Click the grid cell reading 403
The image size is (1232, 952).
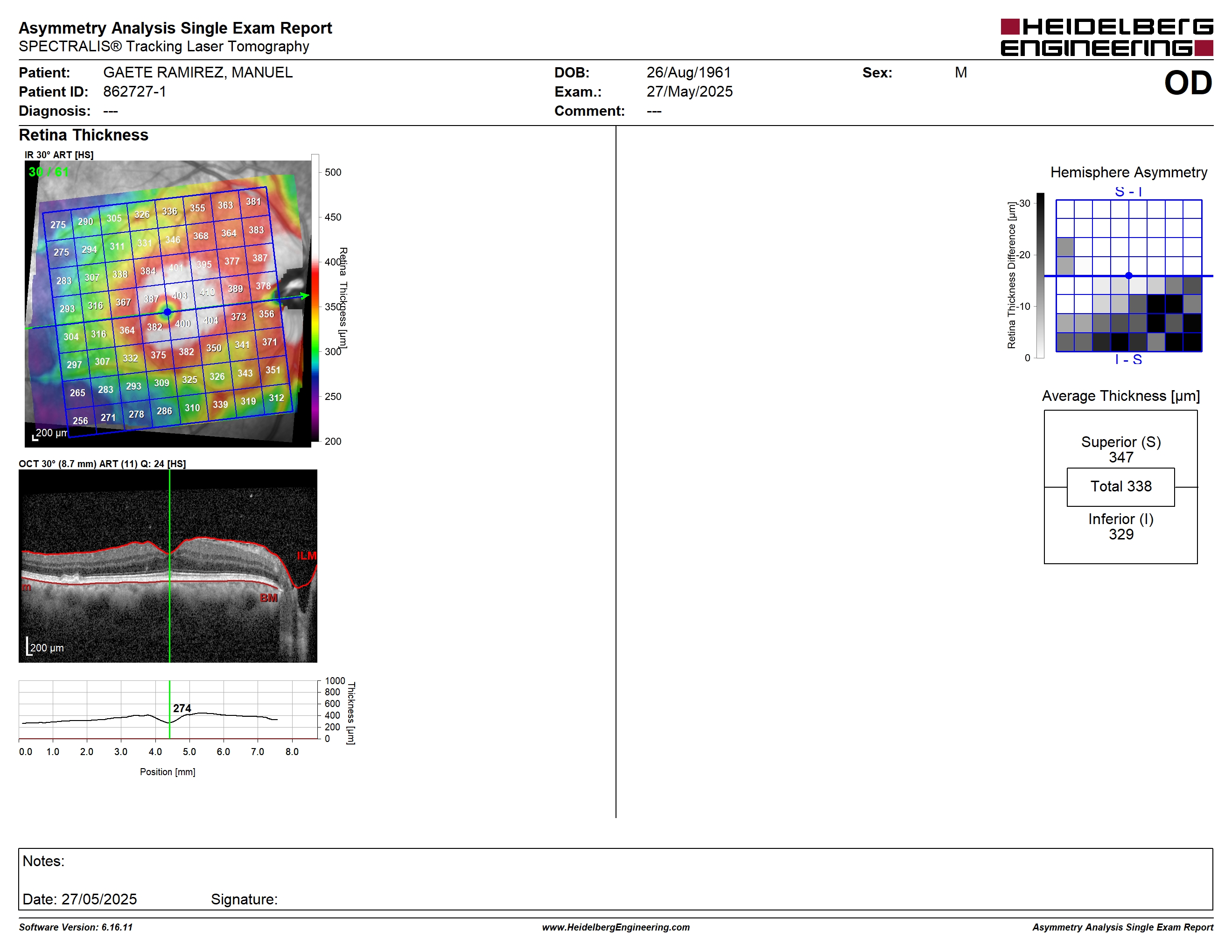179,295
